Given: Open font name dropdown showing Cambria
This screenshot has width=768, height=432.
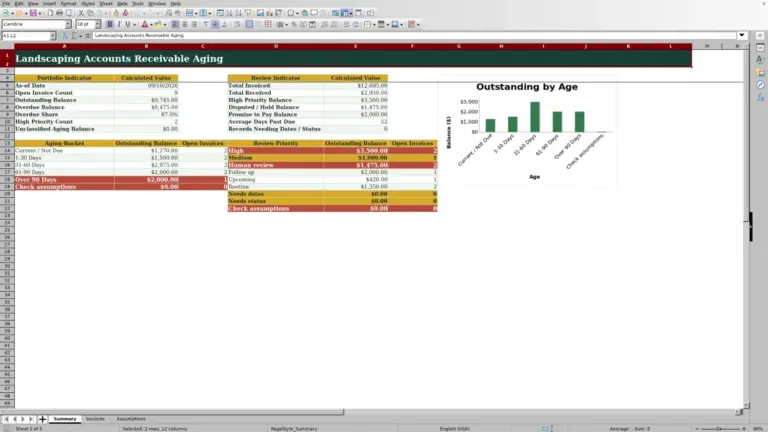Looking at the screenshot, I should (68, 24).
